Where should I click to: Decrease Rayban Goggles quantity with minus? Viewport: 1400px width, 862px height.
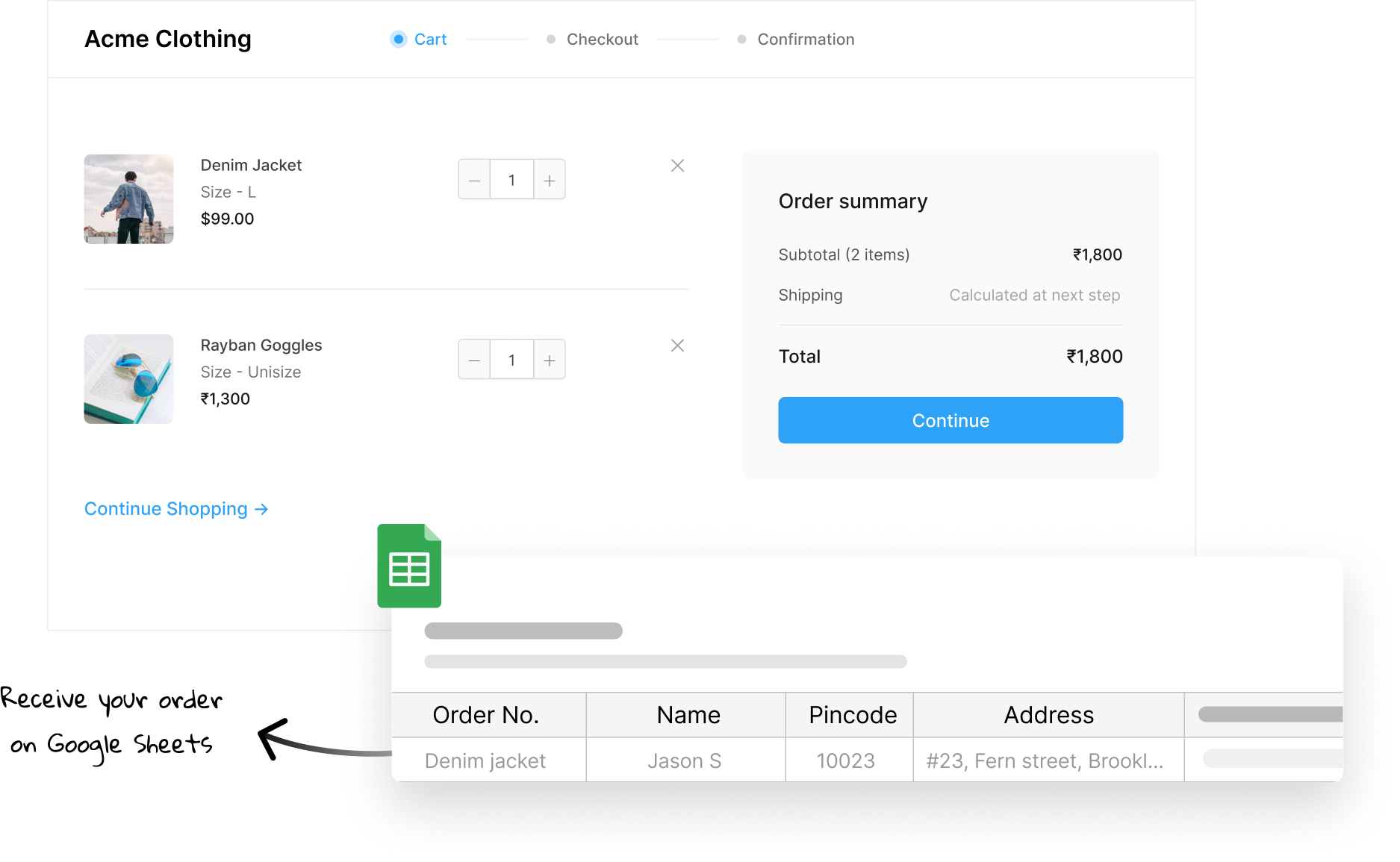coord(474,360)
